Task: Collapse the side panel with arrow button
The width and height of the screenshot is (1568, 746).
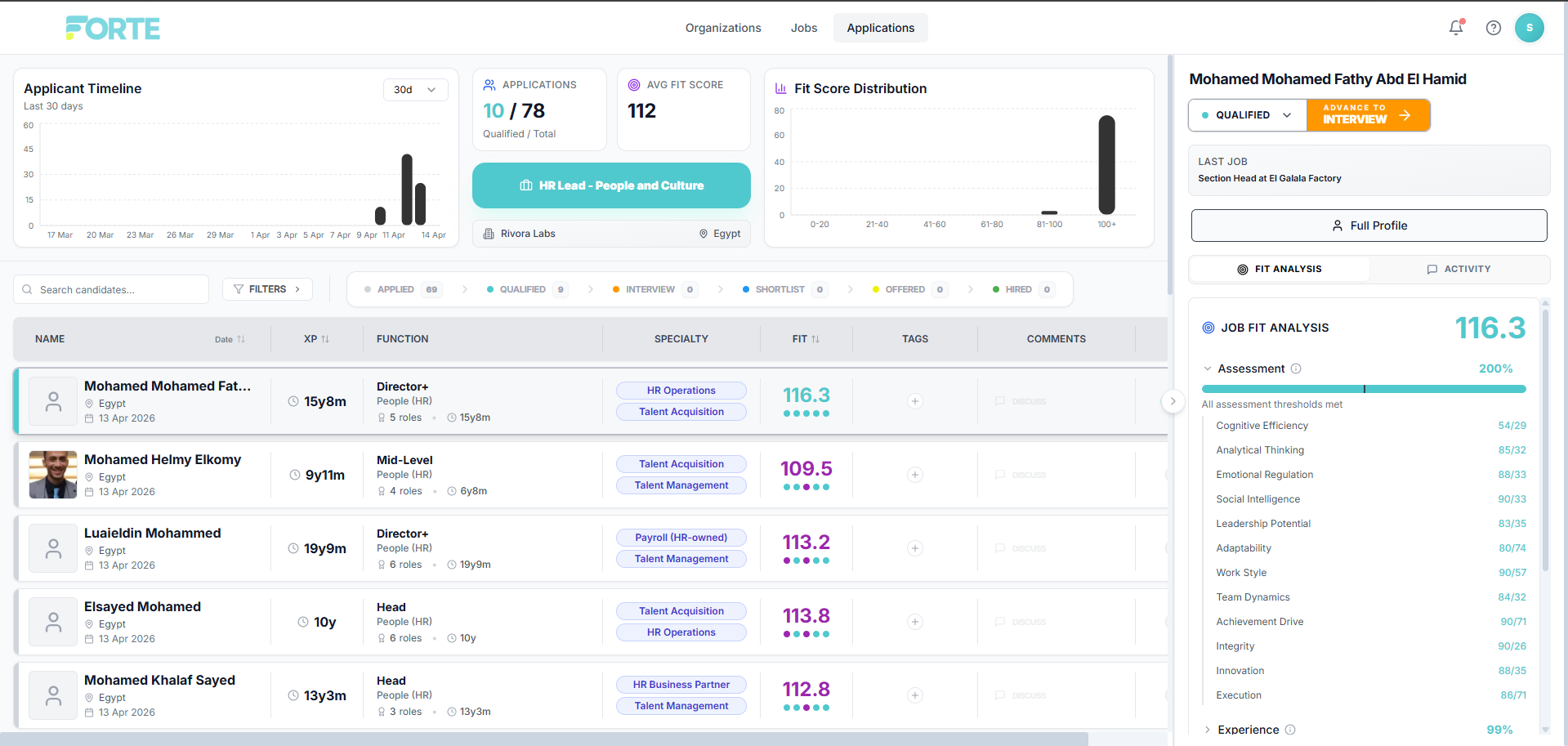Action: coord(1173,401)
